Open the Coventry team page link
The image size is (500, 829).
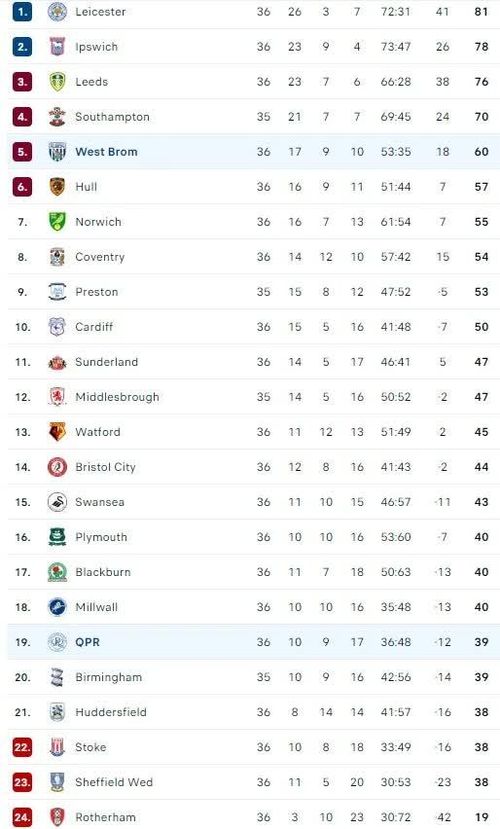tap(100, 257)
